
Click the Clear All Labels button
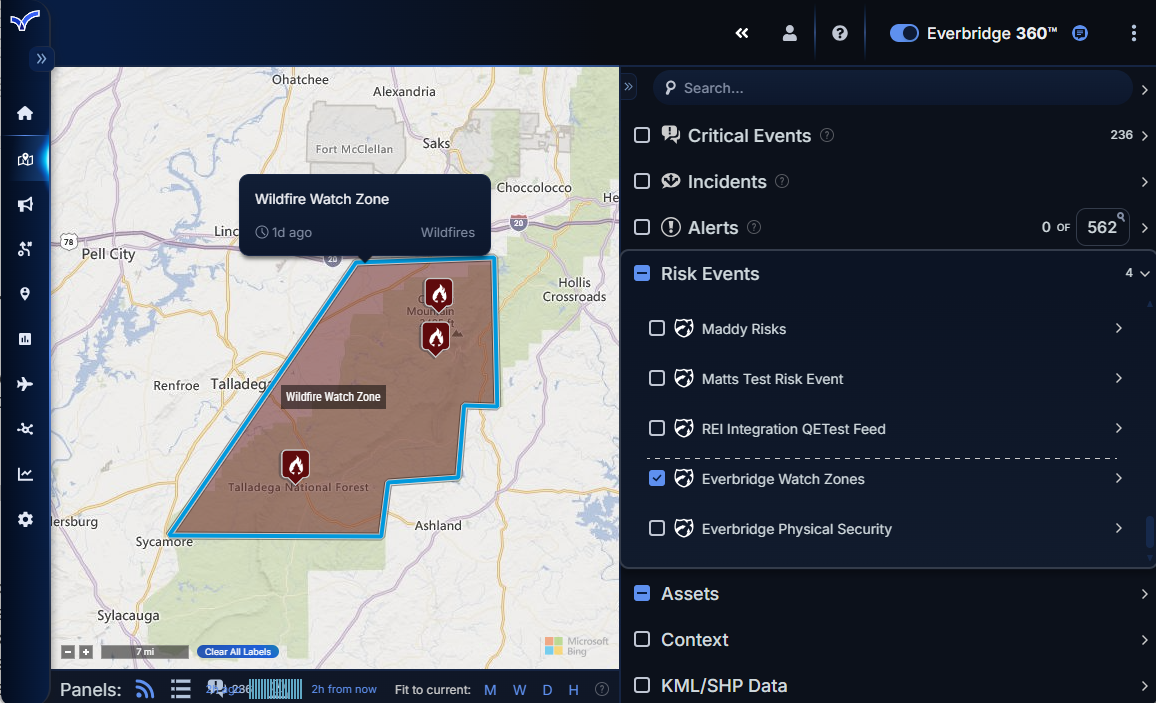point(237,651)
